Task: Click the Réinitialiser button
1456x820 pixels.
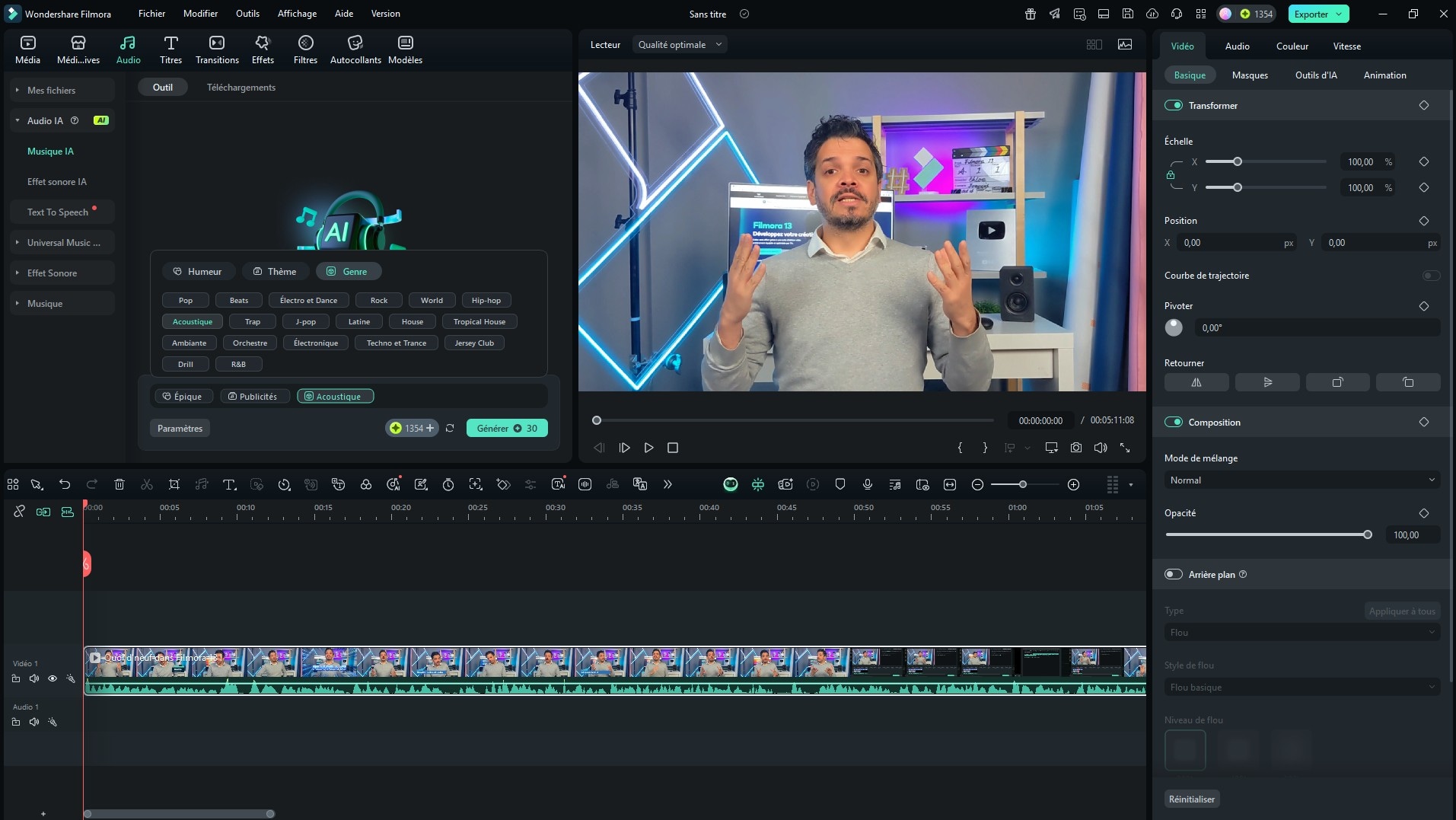Action: [1192, 799]
